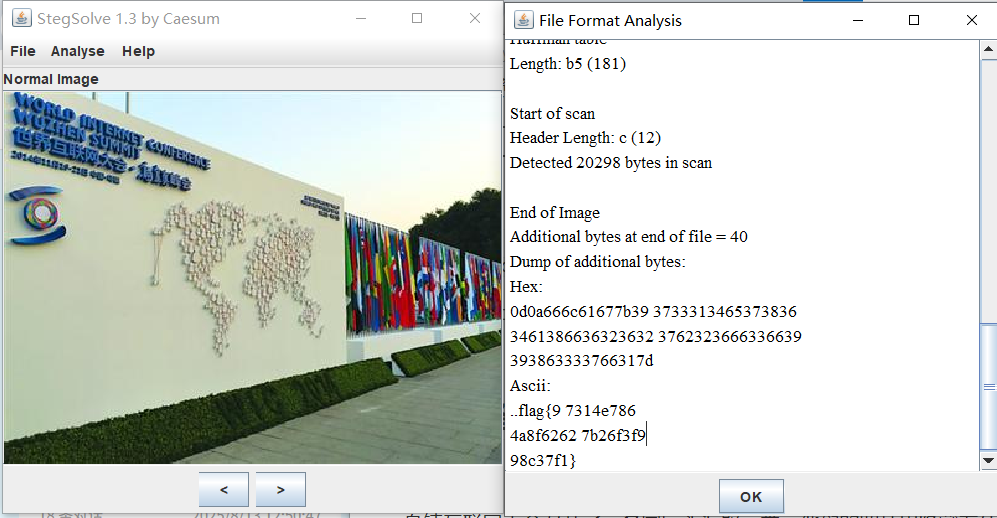Open the Help menu
This screenshot has height=518, width=997.
click(138, 51)
